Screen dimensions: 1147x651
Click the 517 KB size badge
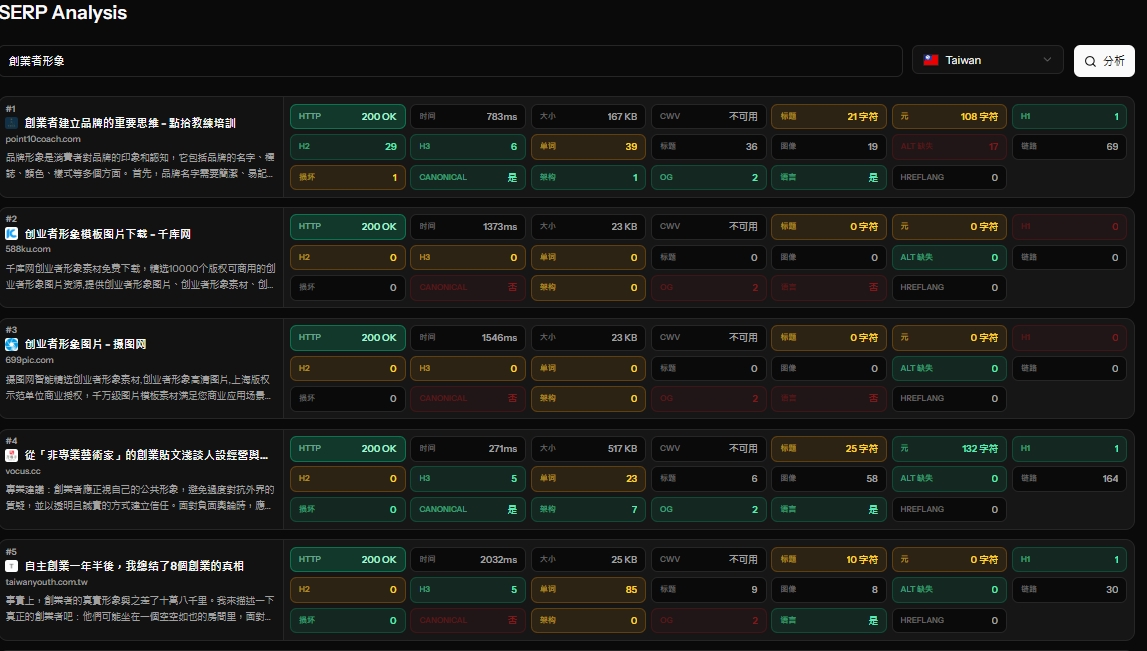[x=588, y=448]
